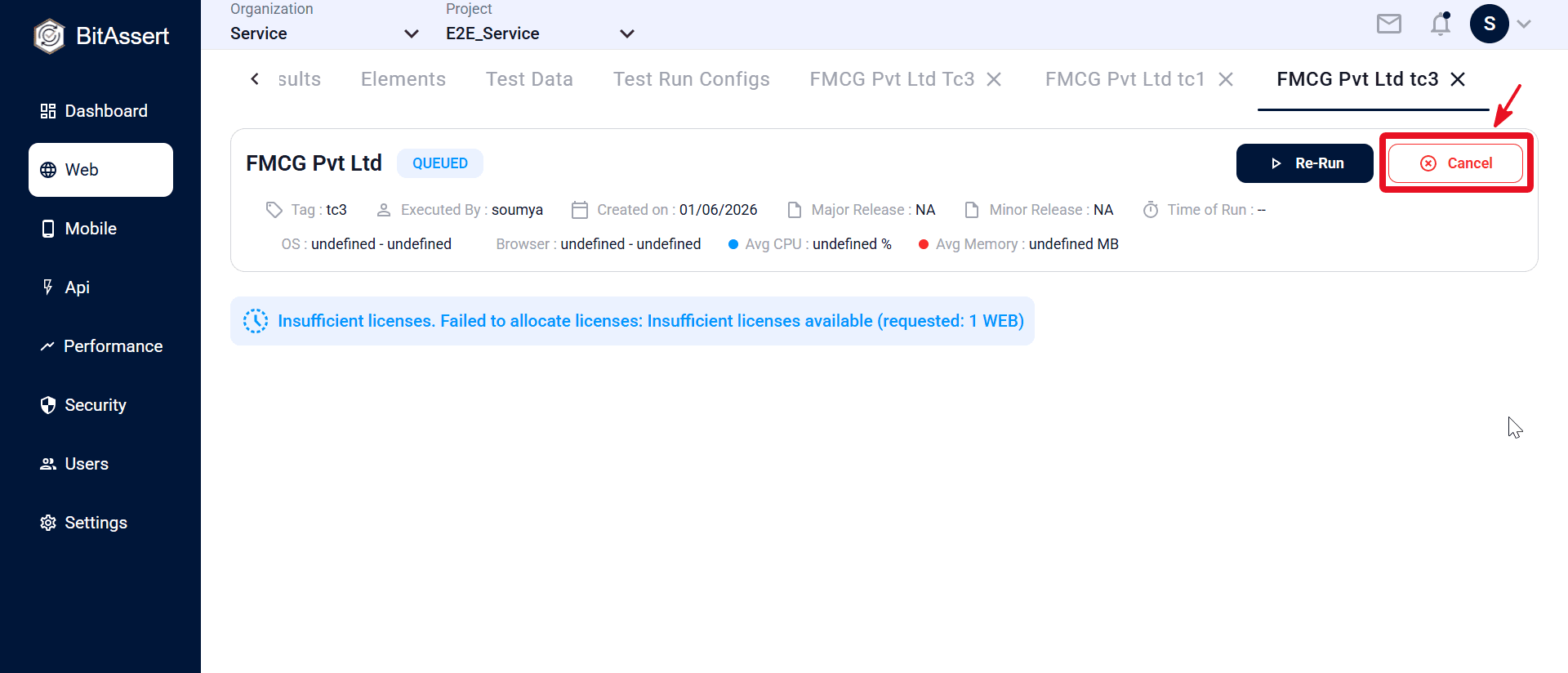Click the Created on calendar icon

(x=580, y=210)
